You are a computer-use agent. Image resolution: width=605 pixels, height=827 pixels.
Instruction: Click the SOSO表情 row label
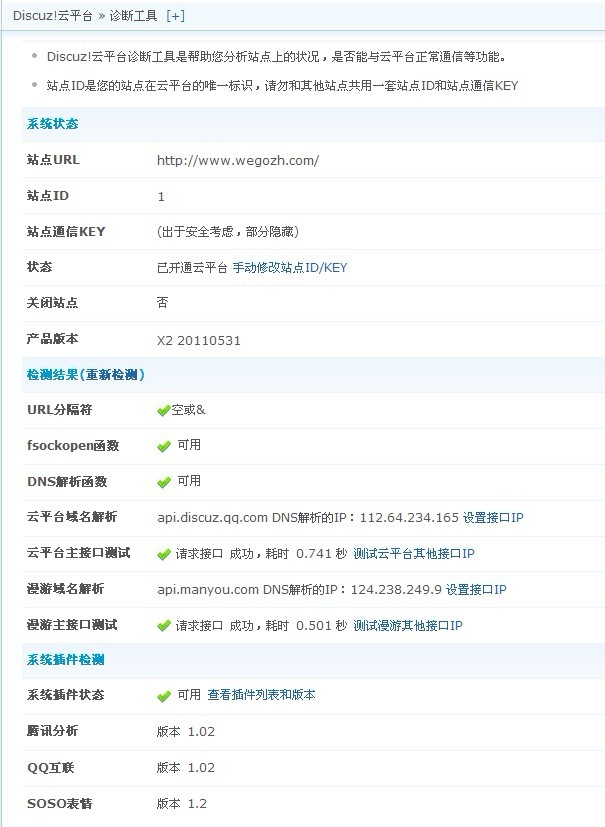pos(60,803)
